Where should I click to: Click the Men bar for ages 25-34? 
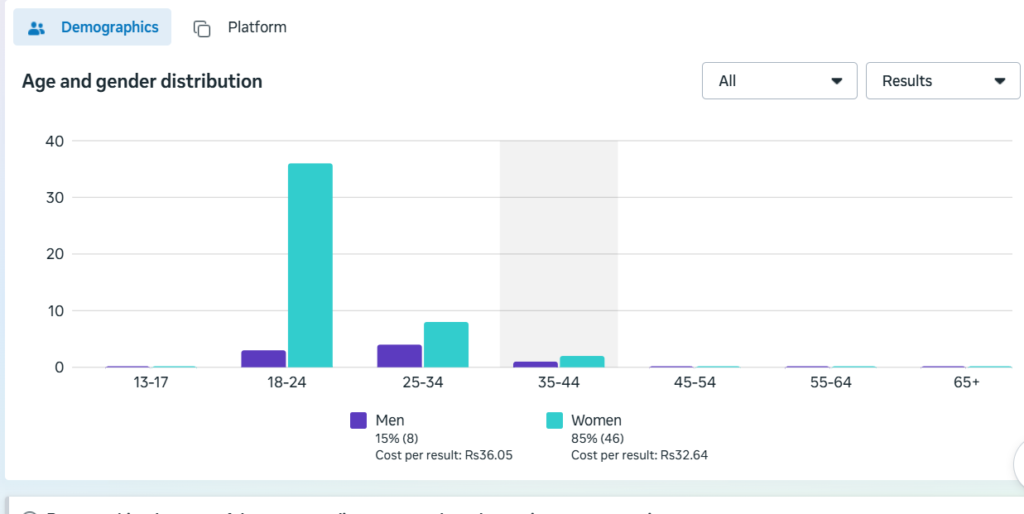coord(400,356)
